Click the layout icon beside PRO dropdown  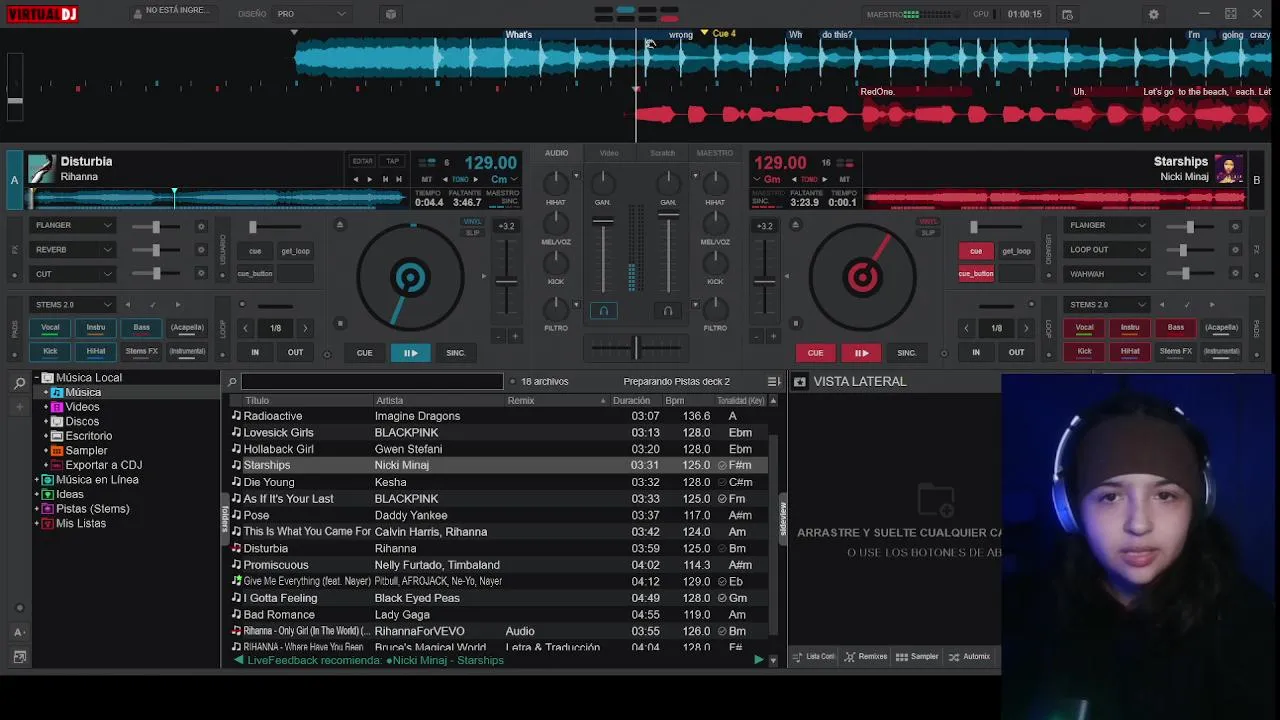[391, 14]
